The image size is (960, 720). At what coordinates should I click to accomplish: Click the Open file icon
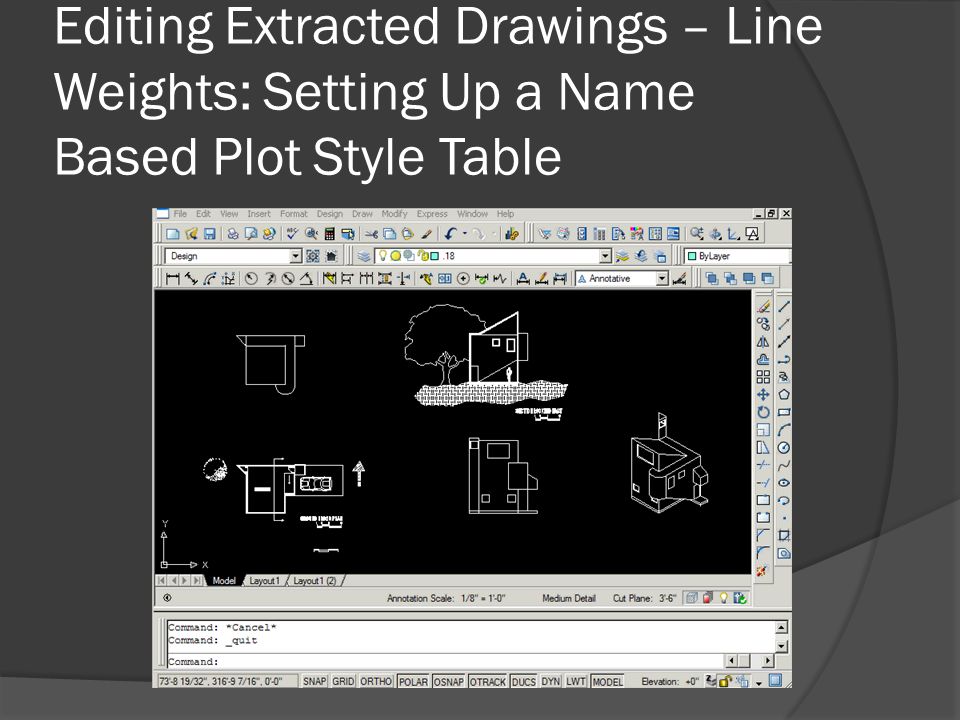click(192, 234)
